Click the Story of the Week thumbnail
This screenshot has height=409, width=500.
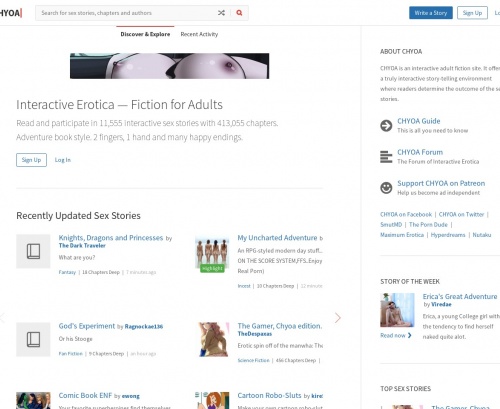[397, 310]
